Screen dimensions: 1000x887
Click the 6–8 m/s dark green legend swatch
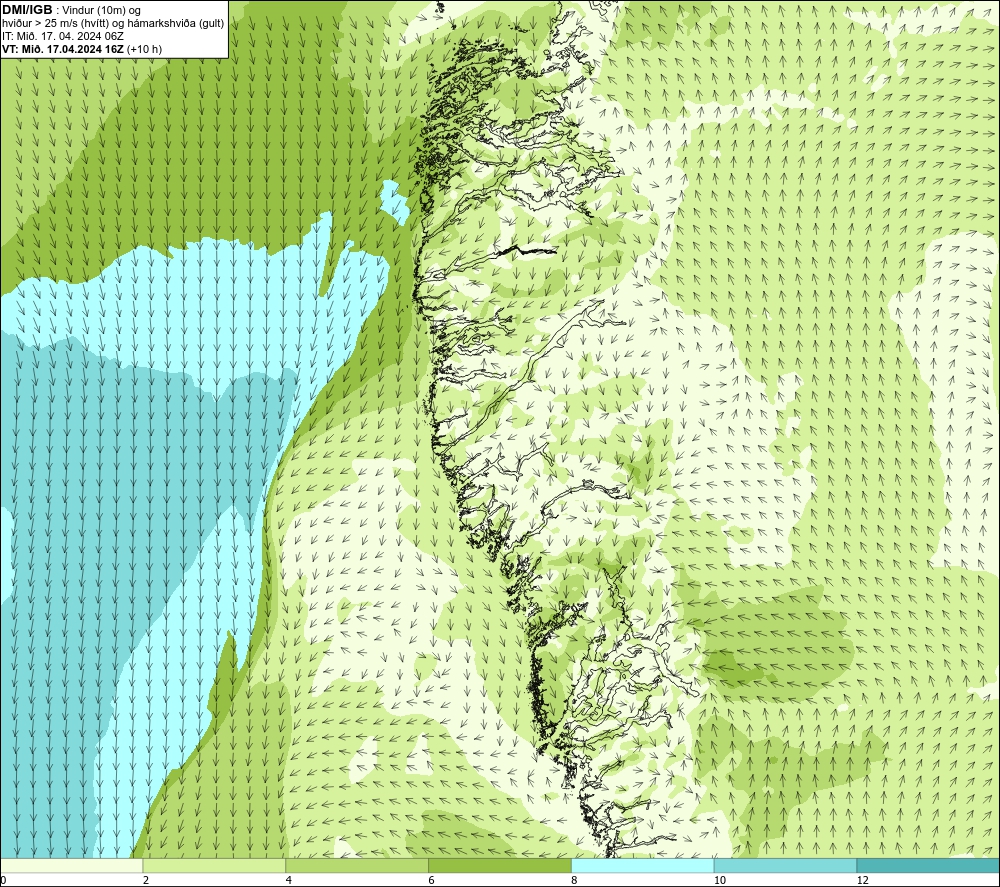[500, 865]
